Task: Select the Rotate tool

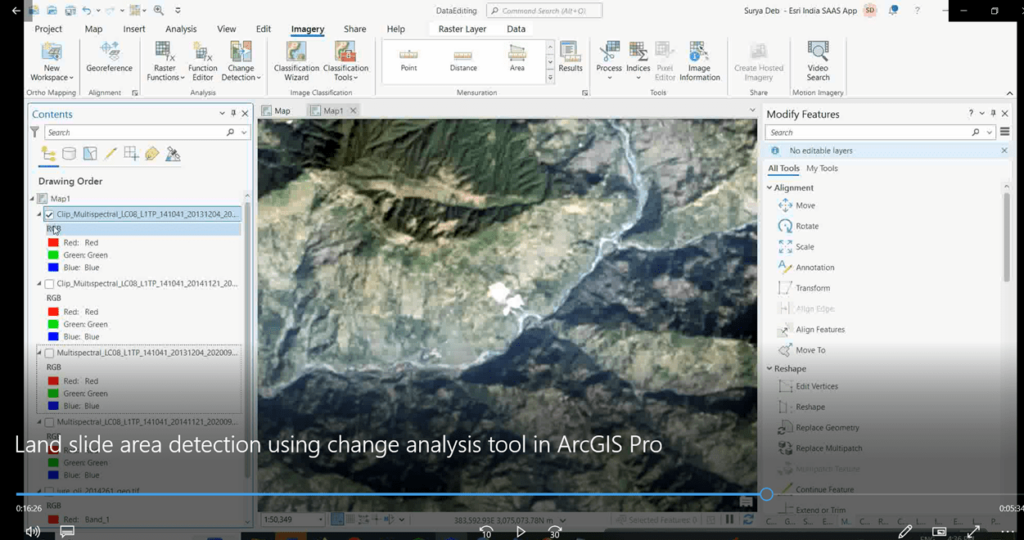Action: coord(798,226)
